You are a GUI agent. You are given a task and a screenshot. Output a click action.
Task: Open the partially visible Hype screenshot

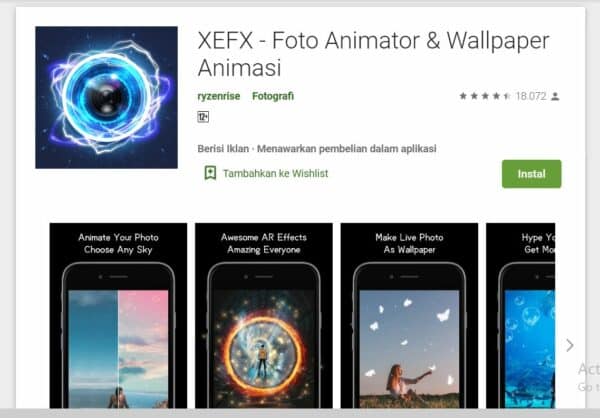click(x=520, y=315)
